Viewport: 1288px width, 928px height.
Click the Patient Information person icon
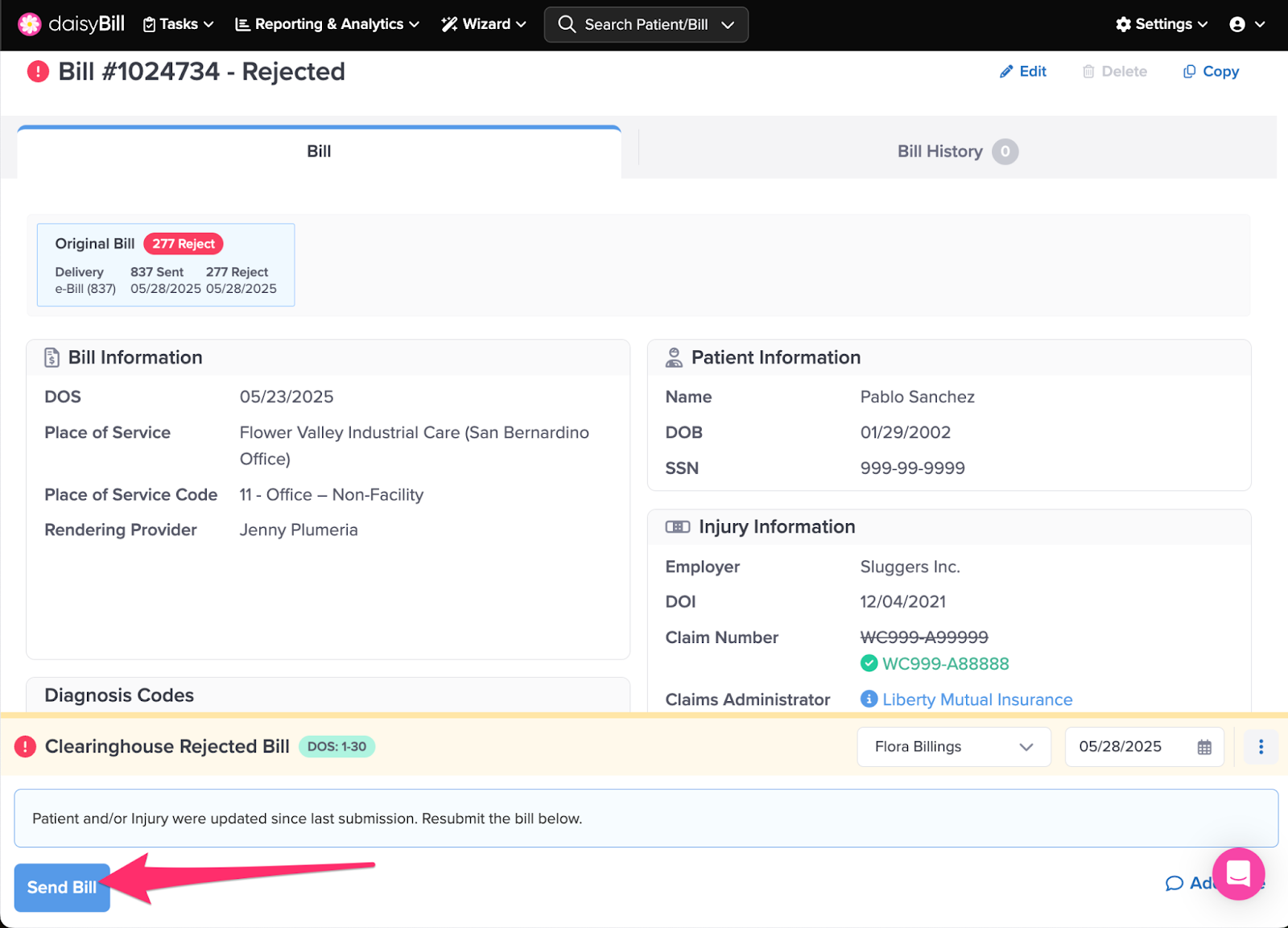(x=674, y=357)
